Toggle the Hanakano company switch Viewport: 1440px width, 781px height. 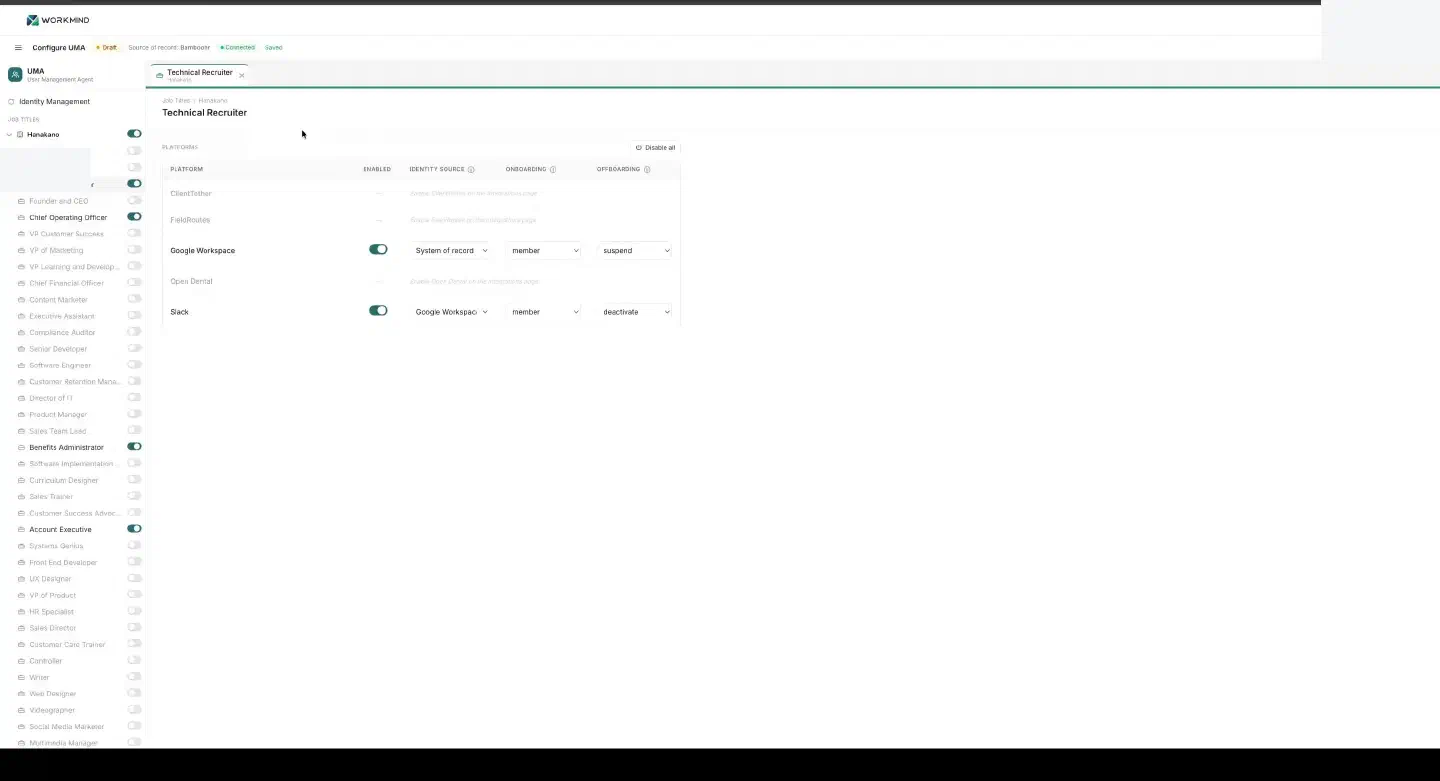tap(134, 134)
